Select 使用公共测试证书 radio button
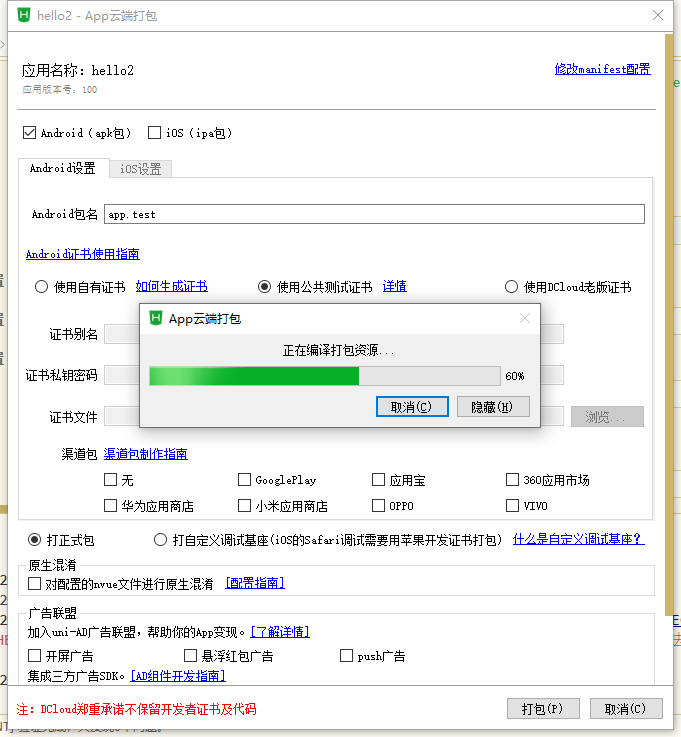 point(265,286)
